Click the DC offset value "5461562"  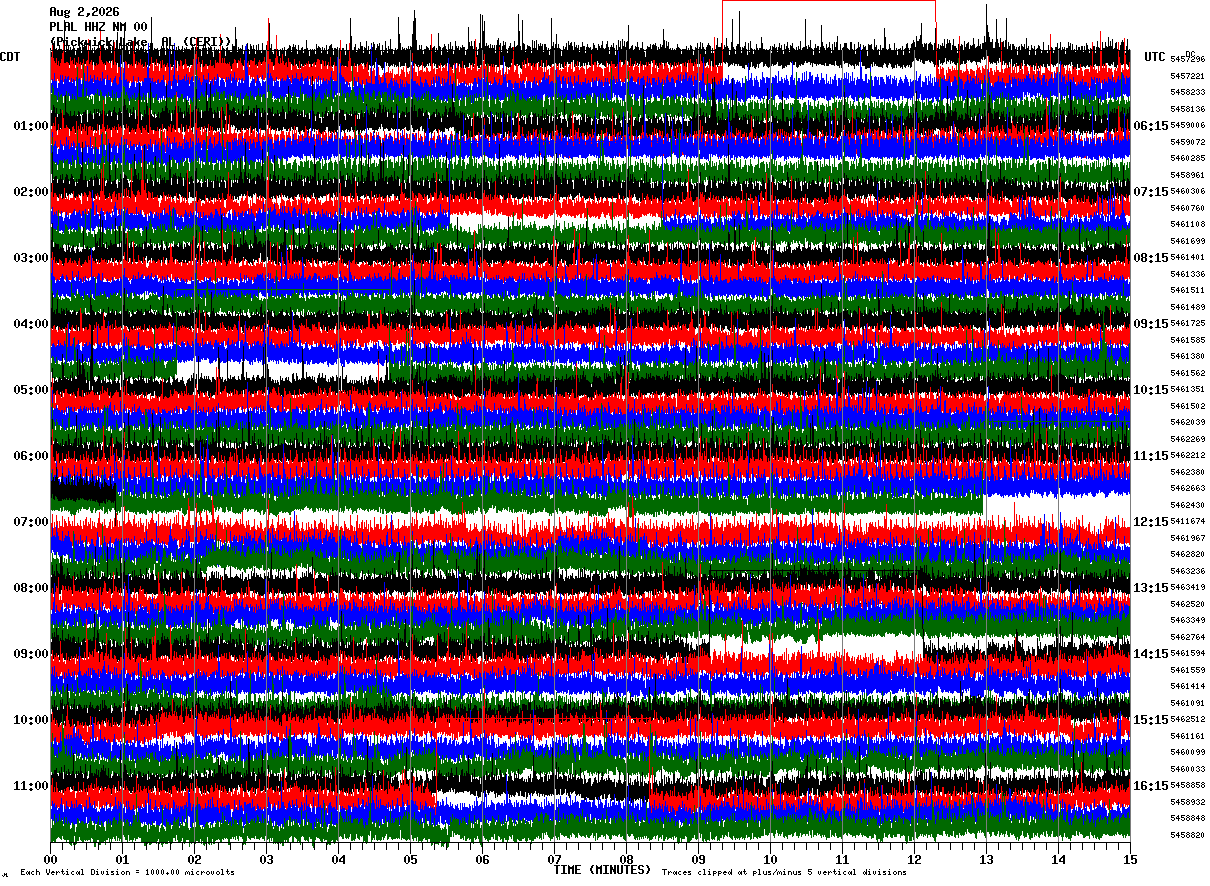coord(1187,373)
